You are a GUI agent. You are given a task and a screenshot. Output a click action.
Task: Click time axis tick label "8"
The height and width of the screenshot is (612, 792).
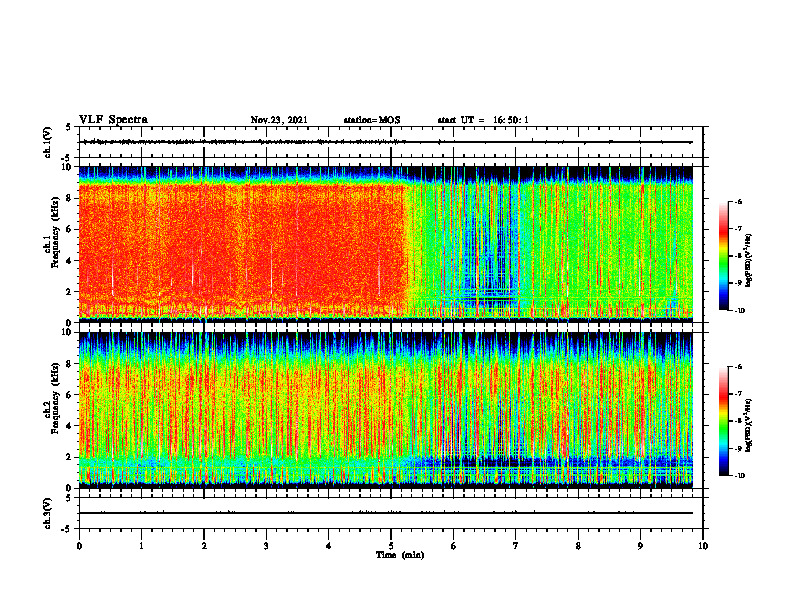[x=578, y=546]
